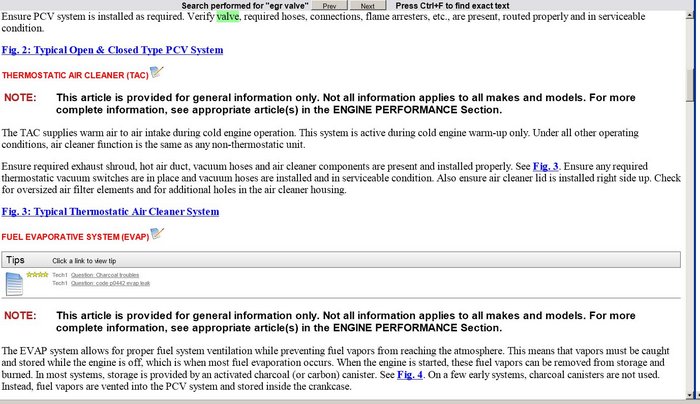The image size is (700, 404).
Task: Click the blue document icon in Tips section
Action: 14,284
